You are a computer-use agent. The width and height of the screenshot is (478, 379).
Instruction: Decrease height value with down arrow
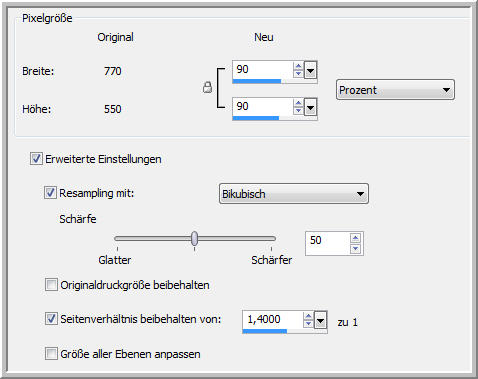coord(298,111)
